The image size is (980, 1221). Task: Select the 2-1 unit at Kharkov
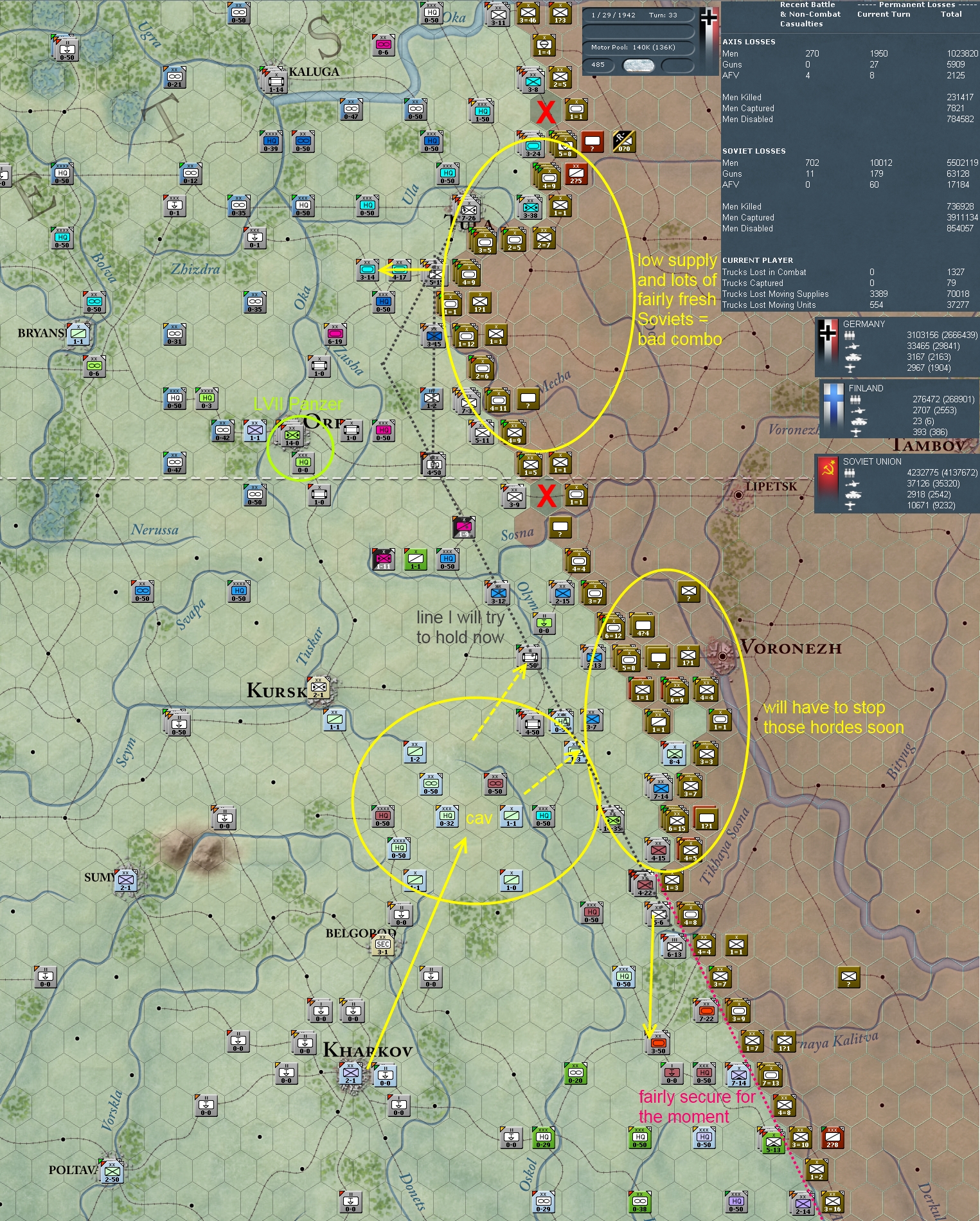(351, 1073)
